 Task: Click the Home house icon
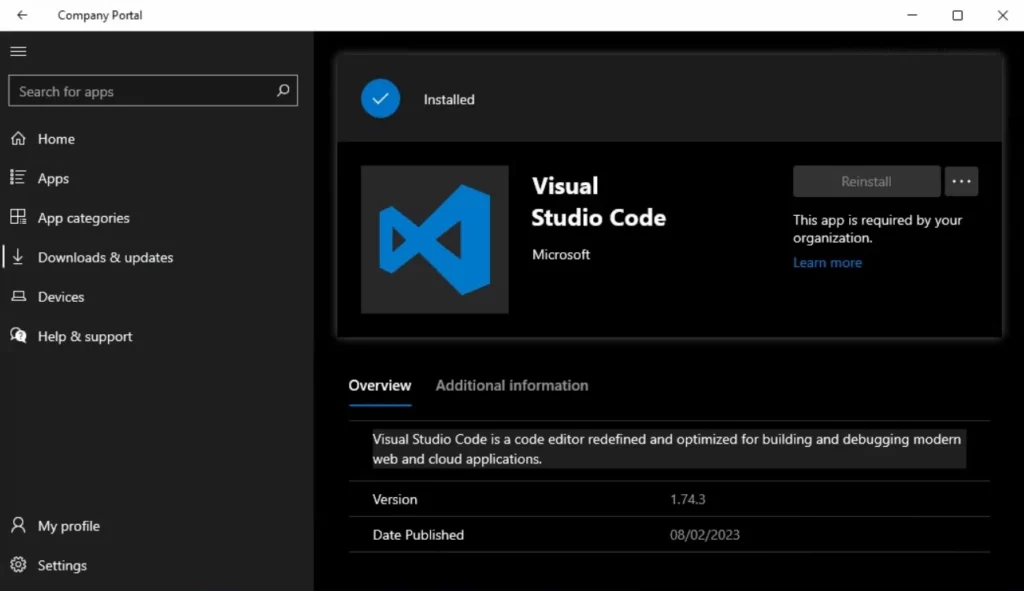pos(18,138)
